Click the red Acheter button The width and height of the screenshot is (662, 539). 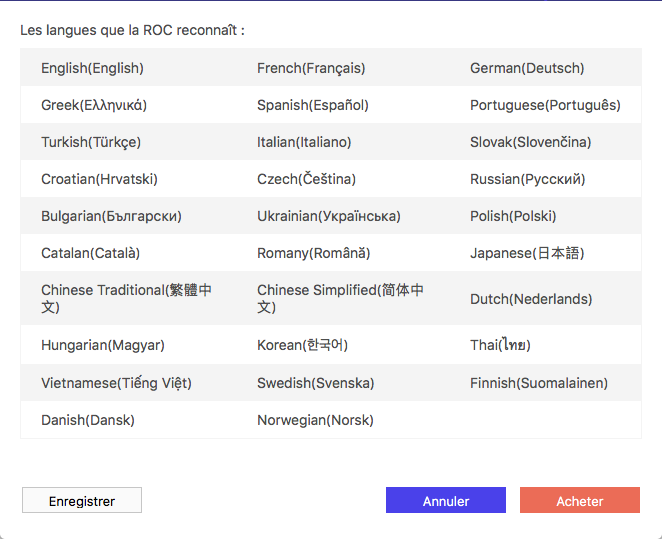pos(580,500)
